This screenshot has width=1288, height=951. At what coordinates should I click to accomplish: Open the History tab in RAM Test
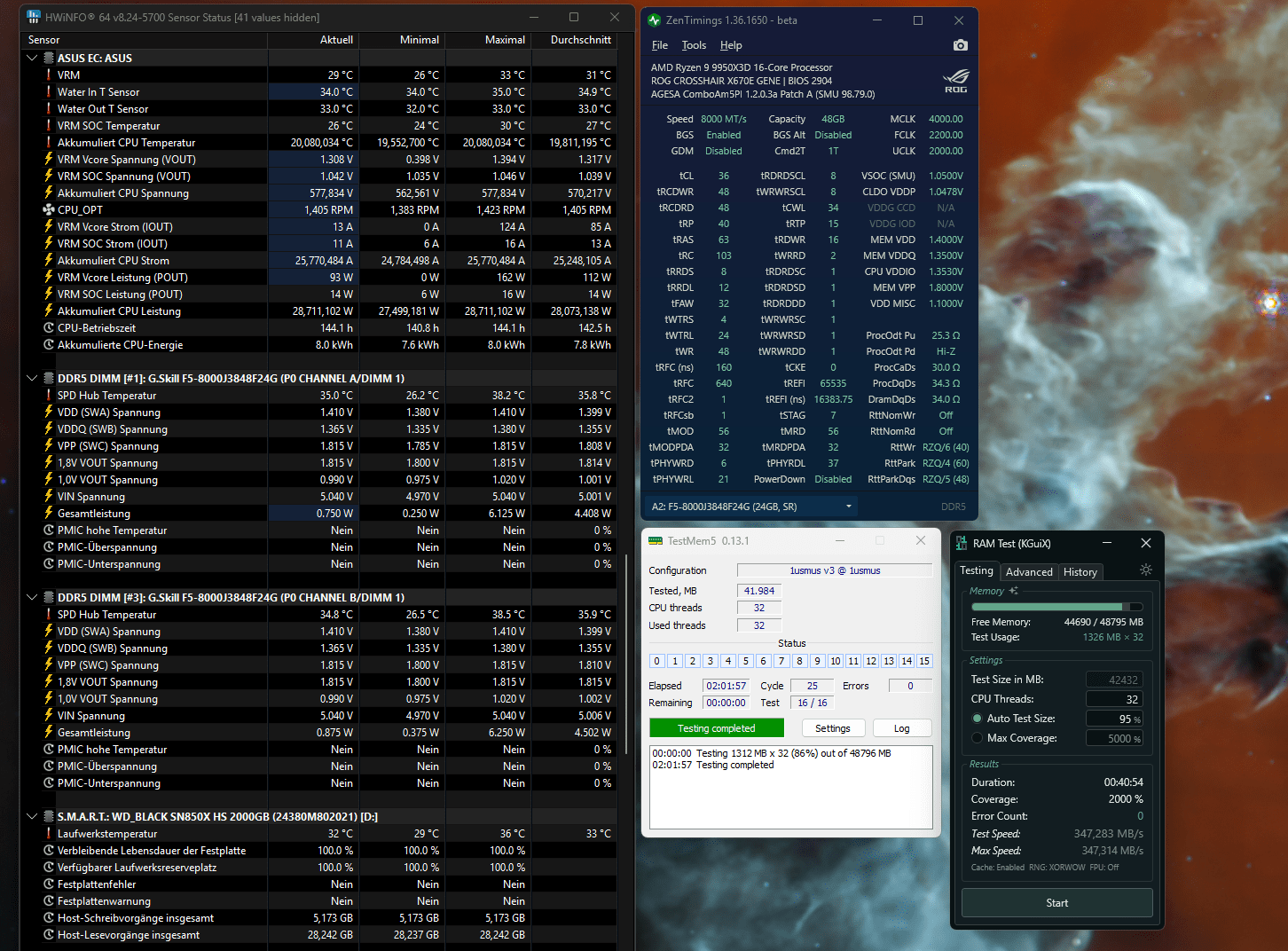1080,572
